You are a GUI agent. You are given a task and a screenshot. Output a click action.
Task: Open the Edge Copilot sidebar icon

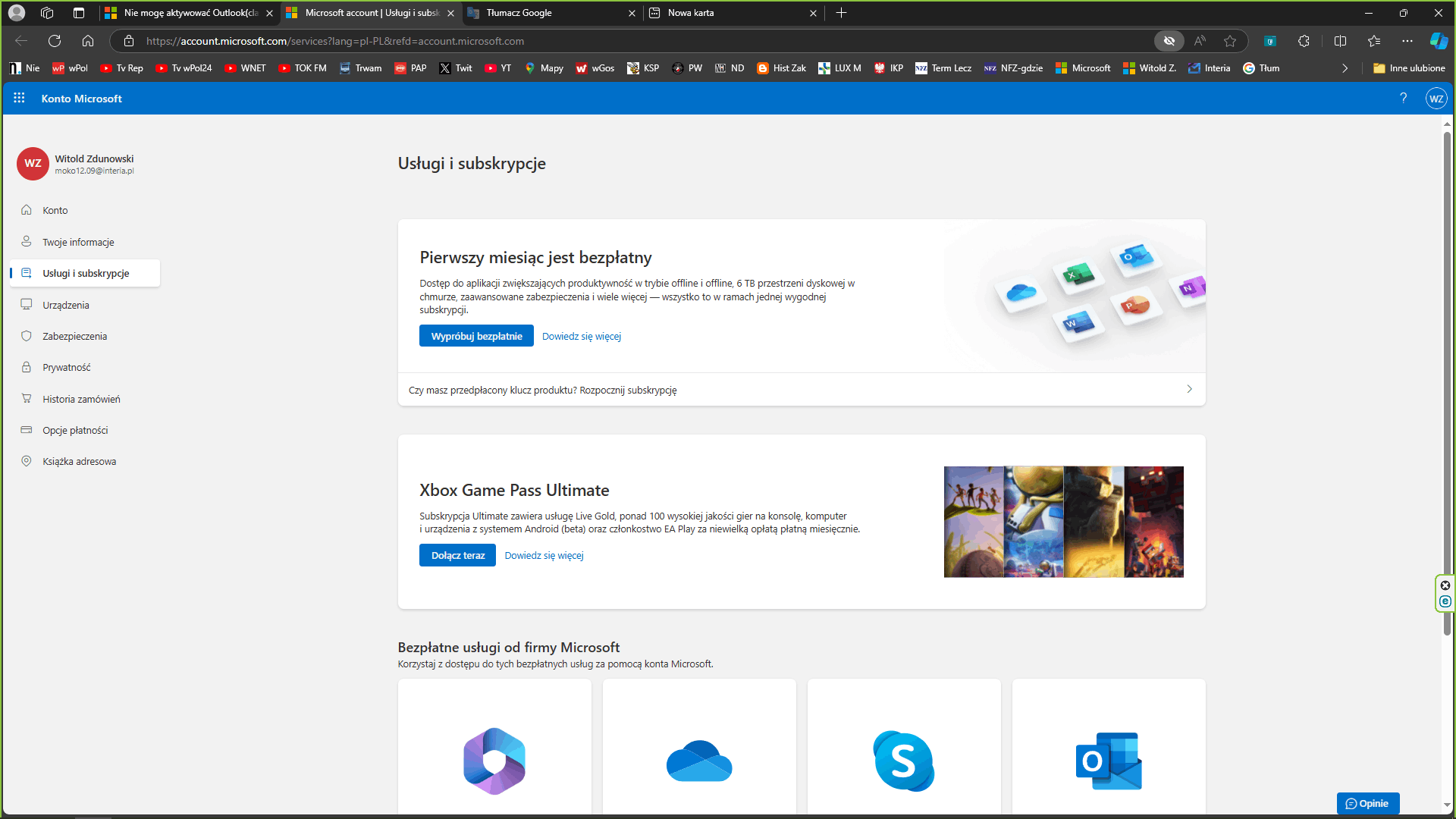click(x=1438, y=41)
